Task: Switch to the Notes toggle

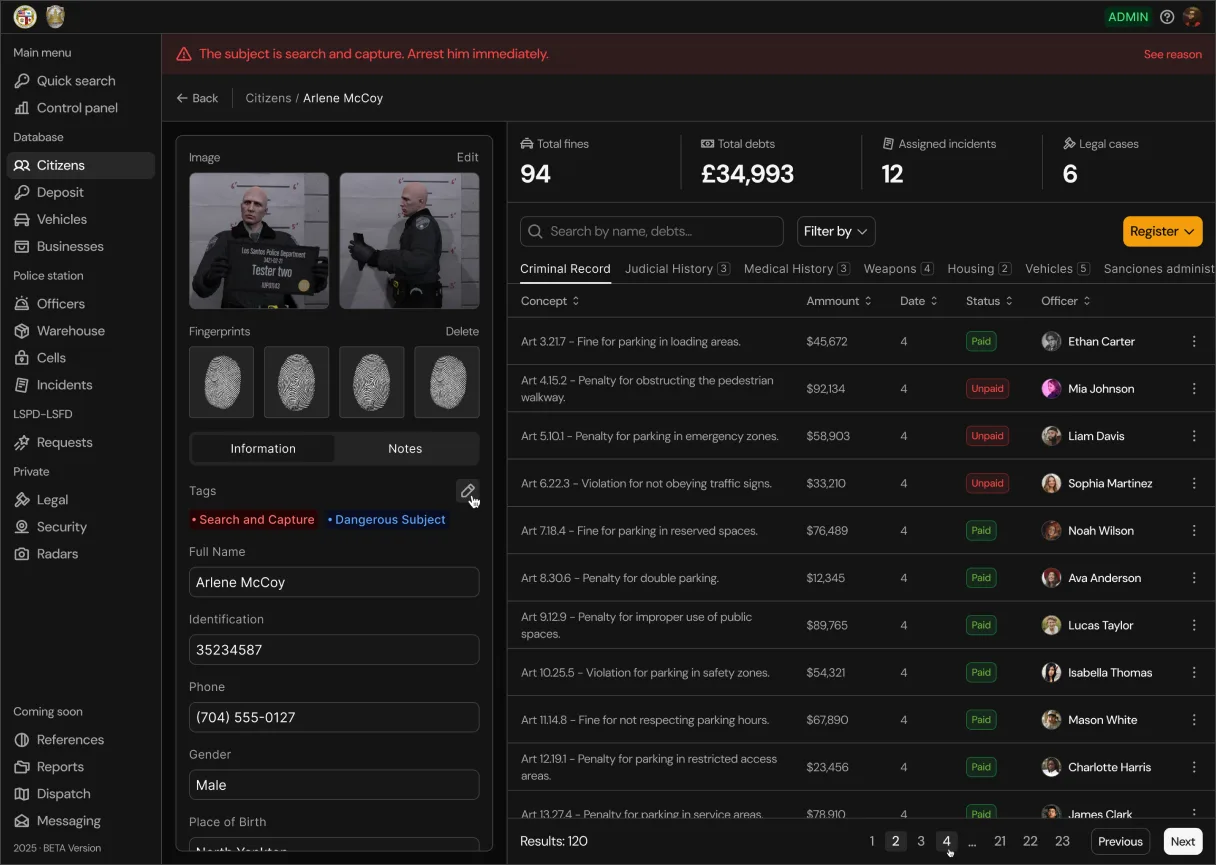Action: pos(405,449)
